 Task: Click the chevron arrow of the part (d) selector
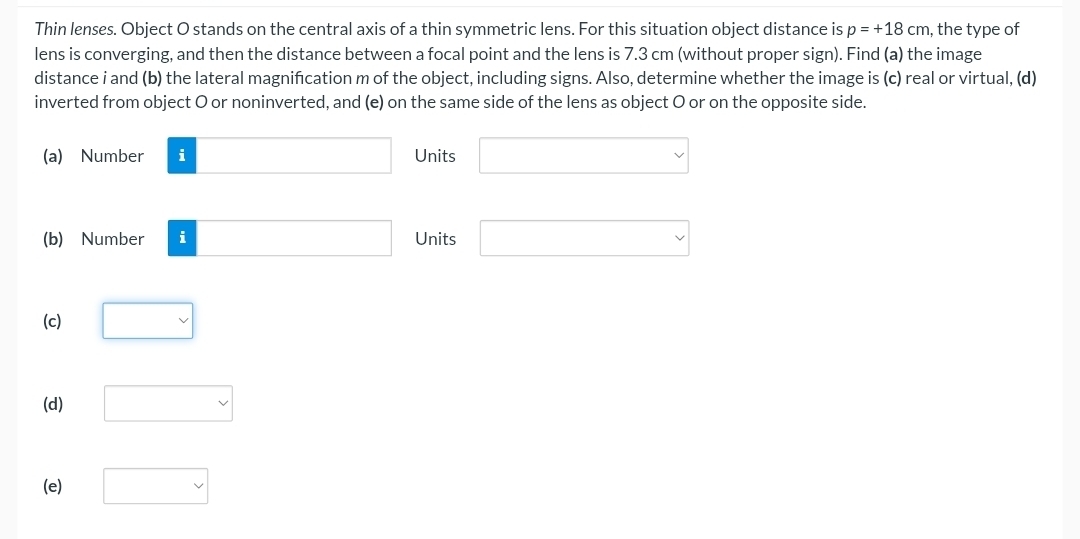point(222,403)
